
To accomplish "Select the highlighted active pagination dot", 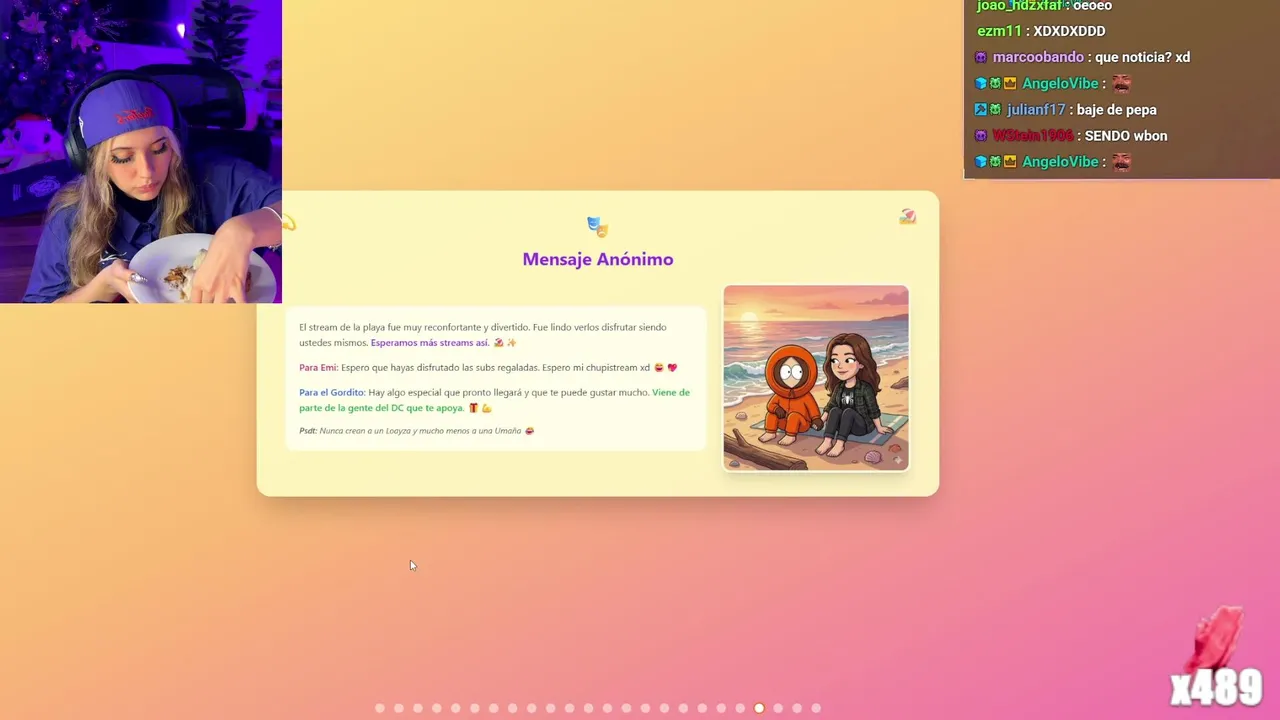I will (x=759, y=708).
